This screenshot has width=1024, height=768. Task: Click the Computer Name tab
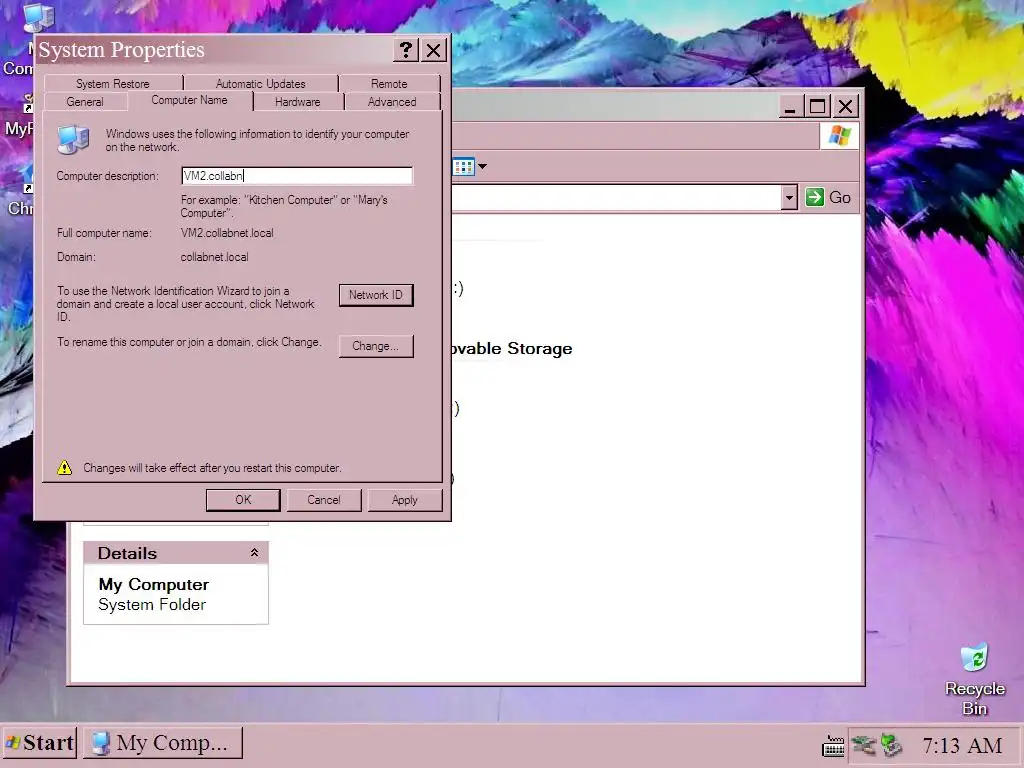point(190,101)
